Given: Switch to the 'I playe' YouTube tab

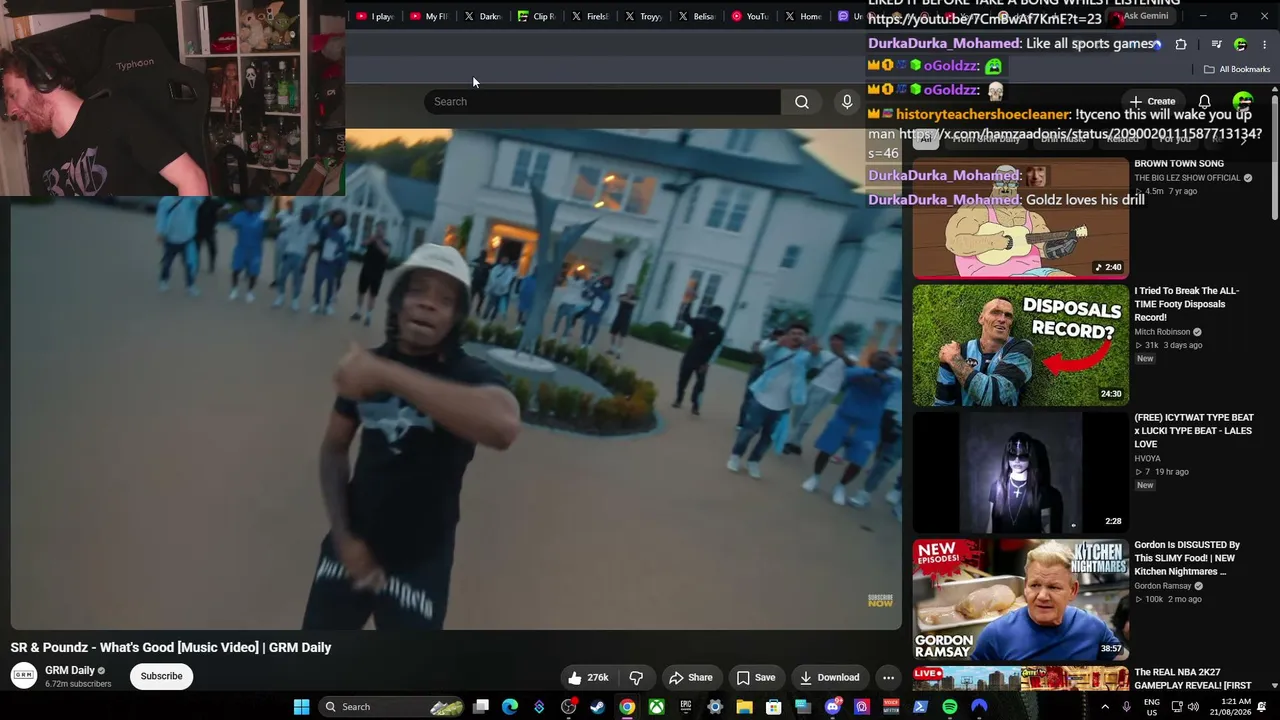Looking at the screenshot, I should tap(374, 16).
